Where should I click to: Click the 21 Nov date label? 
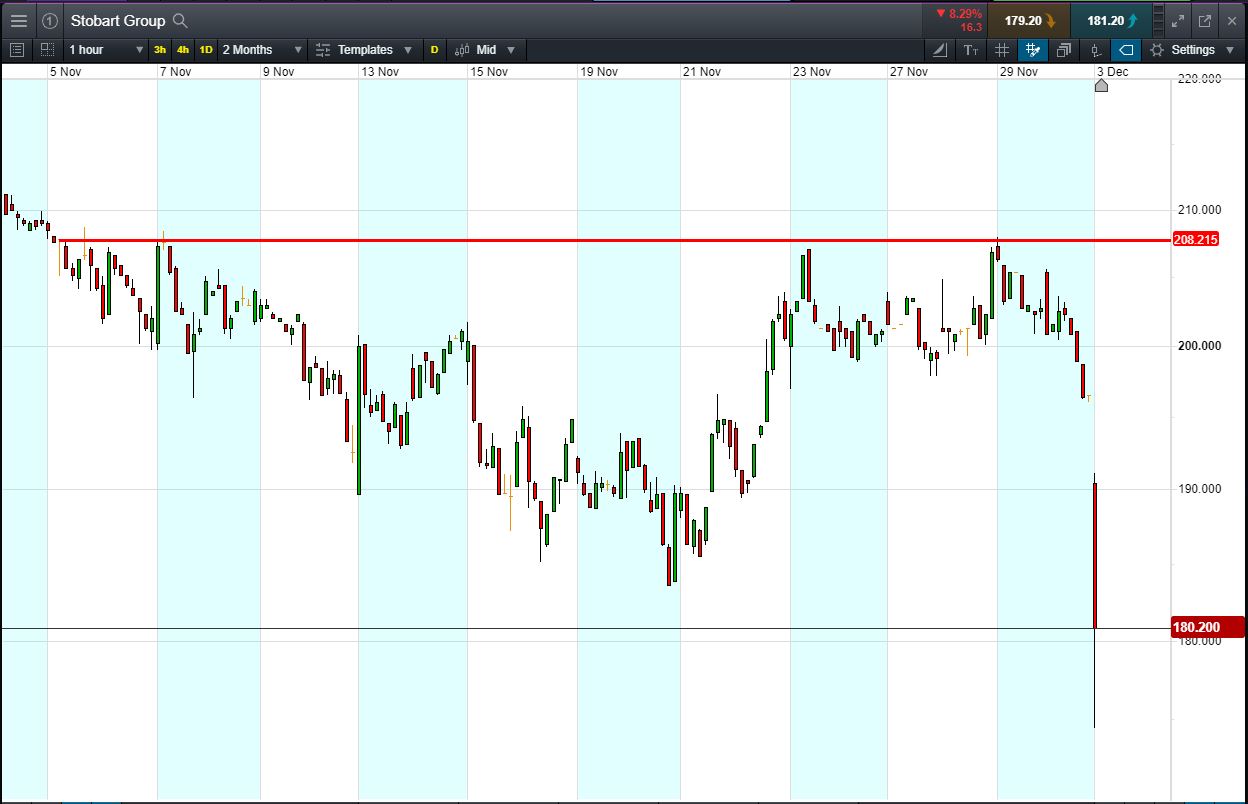point(702,71)
